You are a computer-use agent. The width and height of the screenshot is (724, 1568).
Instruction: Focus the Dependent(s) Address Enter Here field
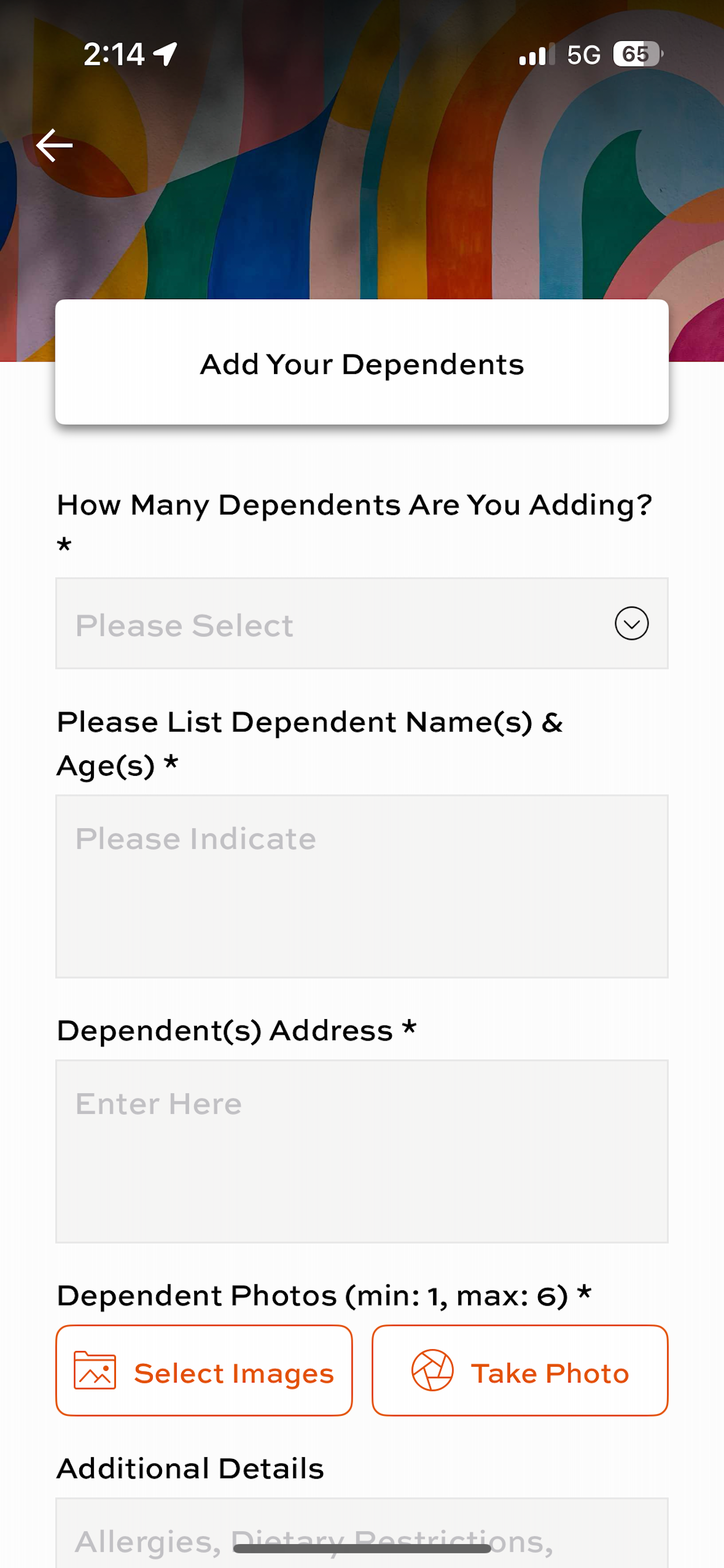click(362, 1151)
